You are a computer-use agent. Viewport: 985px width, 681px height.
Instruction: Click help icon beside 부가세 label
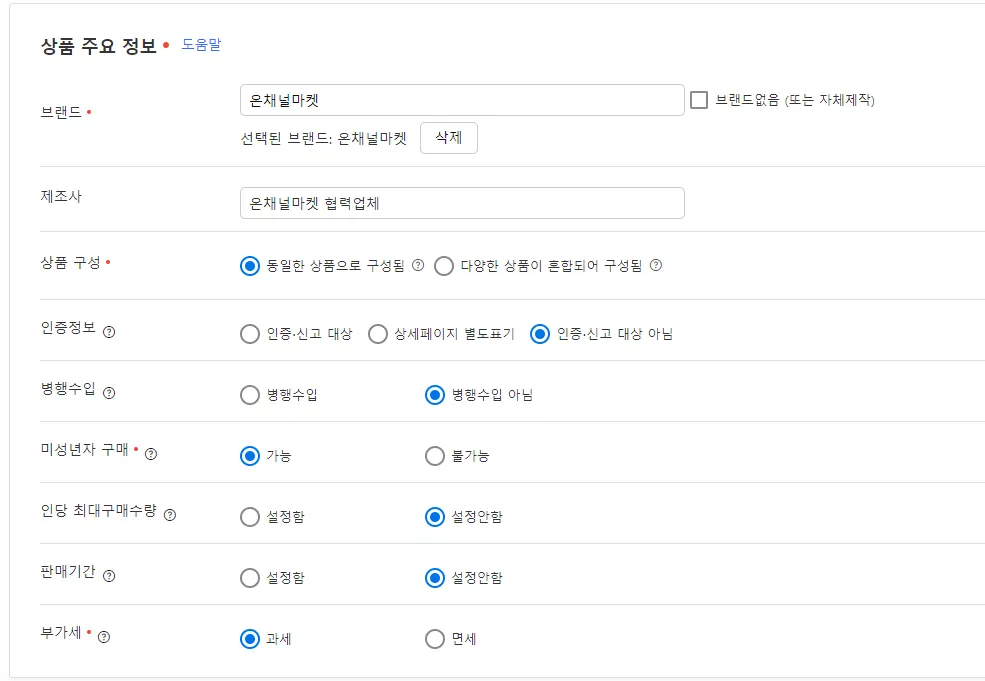tap(104, 637)
